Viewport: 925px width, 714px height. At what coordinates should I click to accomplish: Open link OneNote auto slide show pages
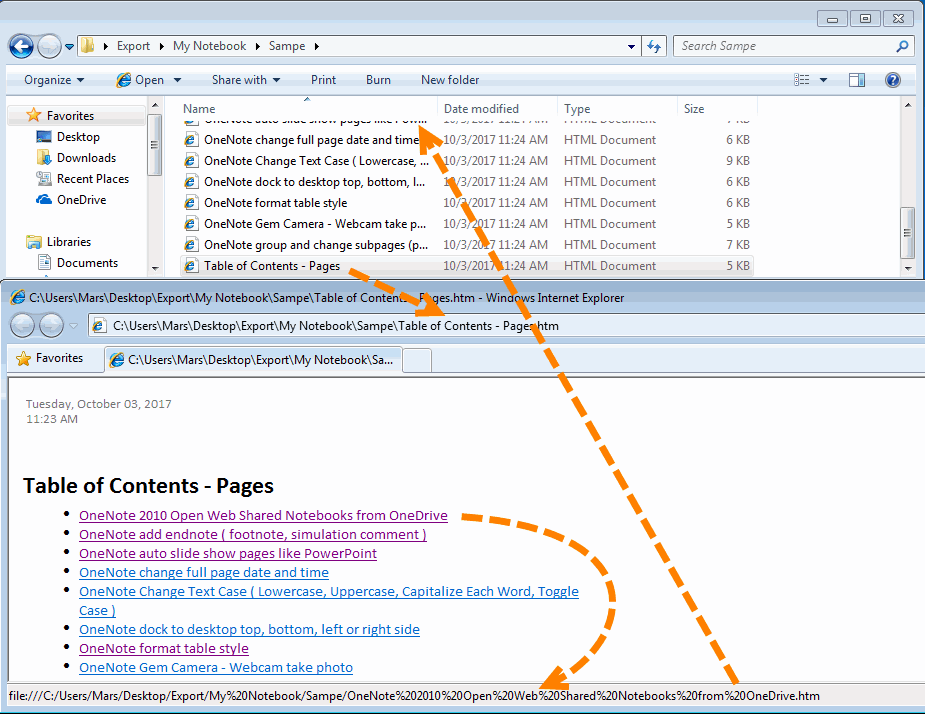pyautogui.click(x=228, y=553)
